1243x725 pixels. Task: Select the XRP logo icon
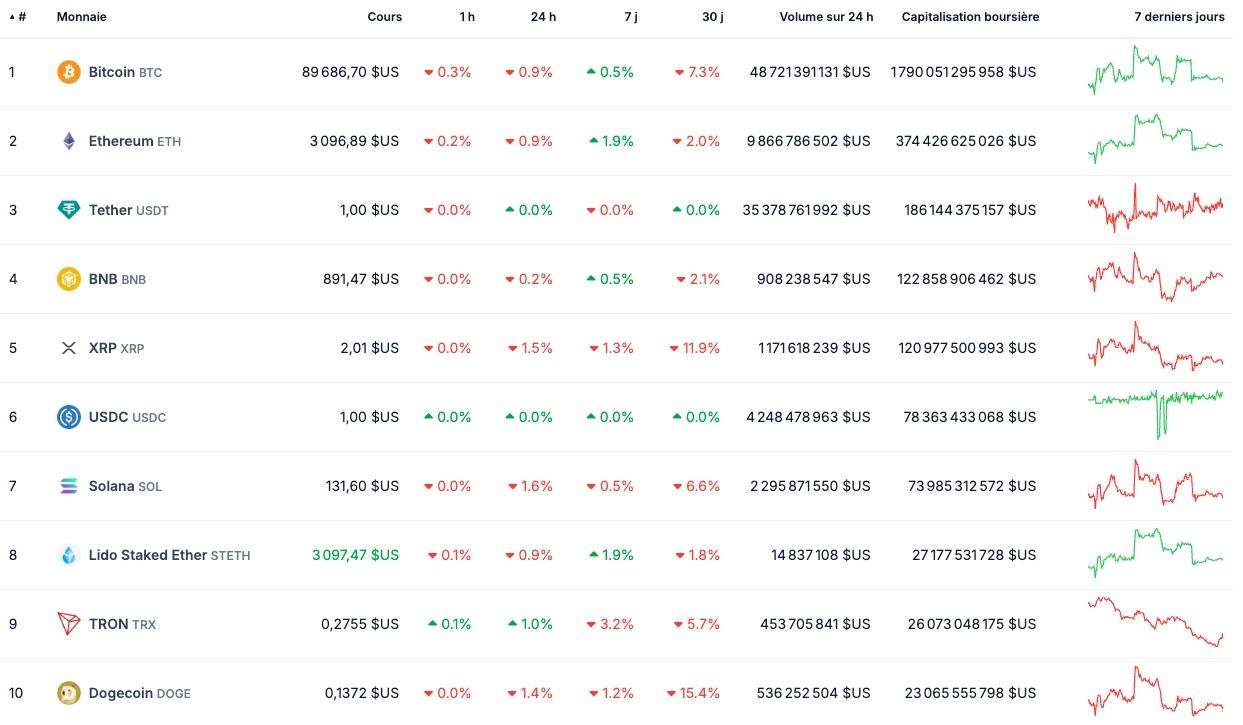point(68,348)
